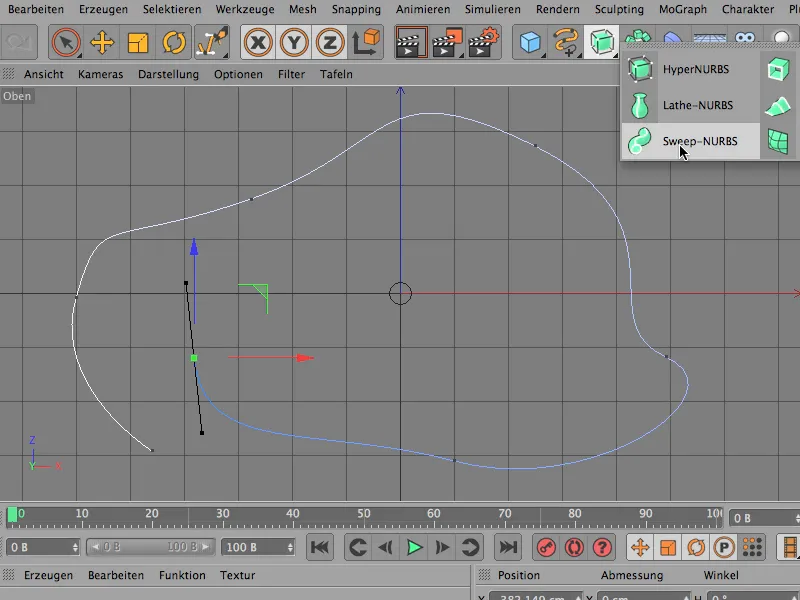Click frame 50 on timeline ruler
The image size is (800, 600).
(x=363, y=514)
